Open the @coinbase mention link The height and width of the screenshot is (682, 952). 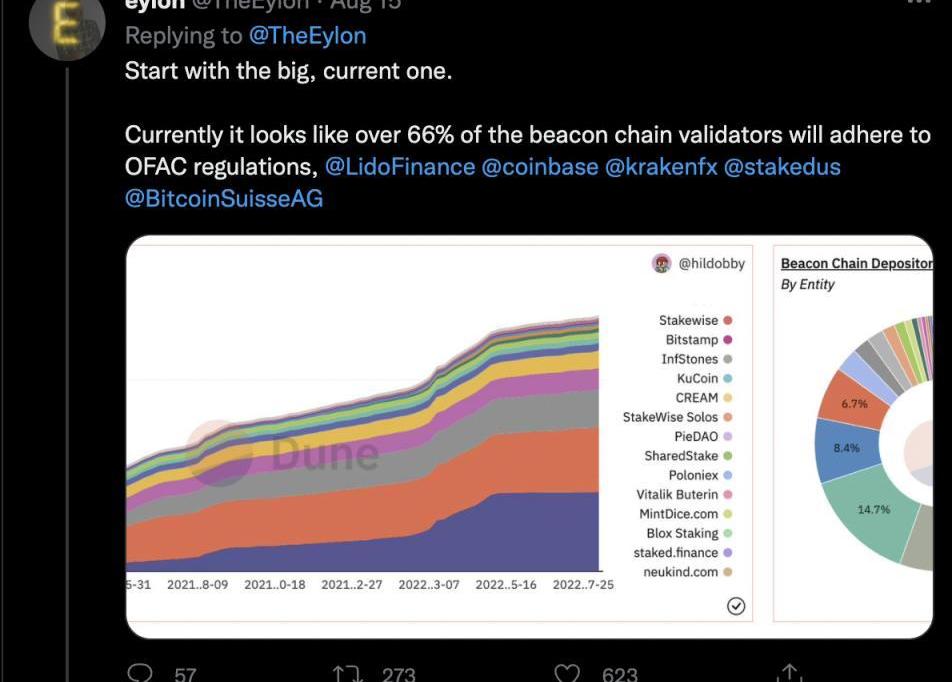pos(540,166)
